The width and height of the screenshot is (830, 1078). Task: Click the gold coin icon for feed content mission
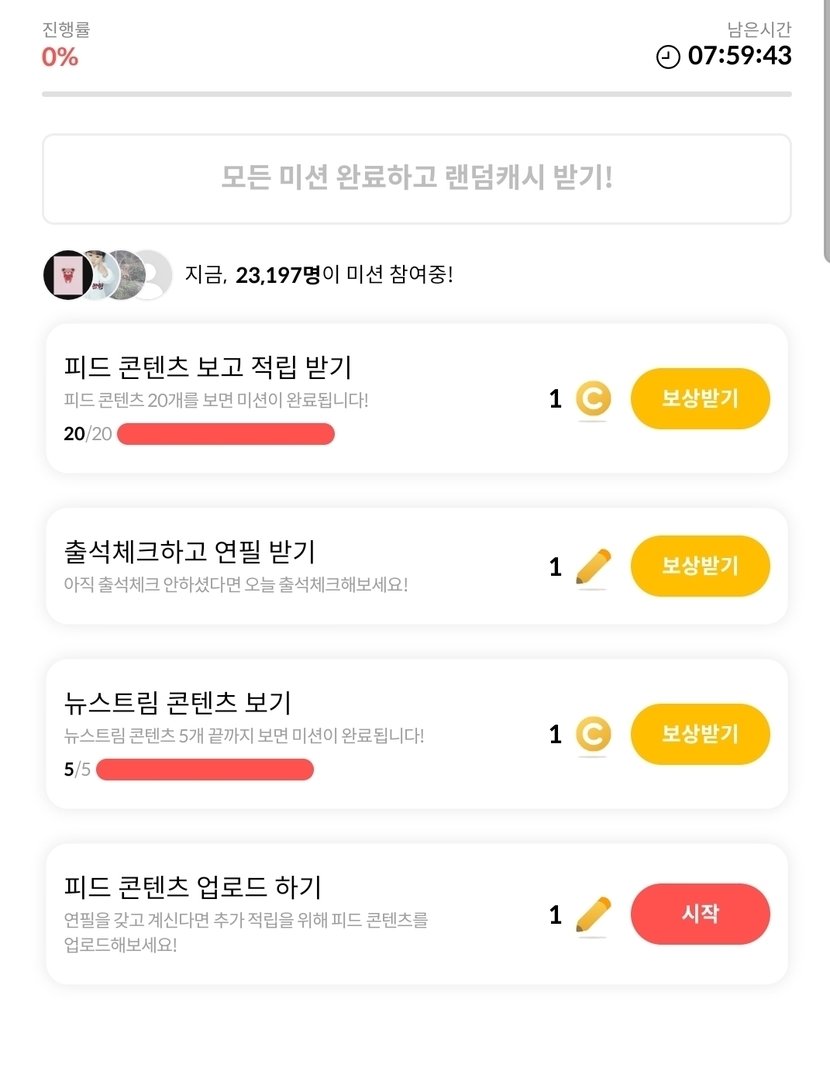click(593, 399)
